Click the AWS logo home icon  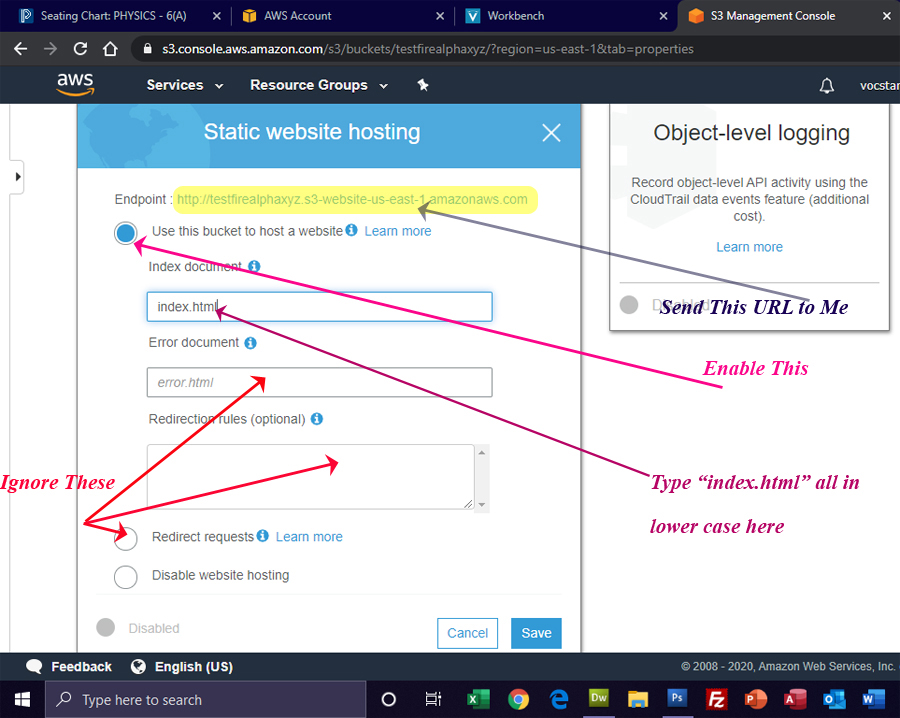click(75, 84)
